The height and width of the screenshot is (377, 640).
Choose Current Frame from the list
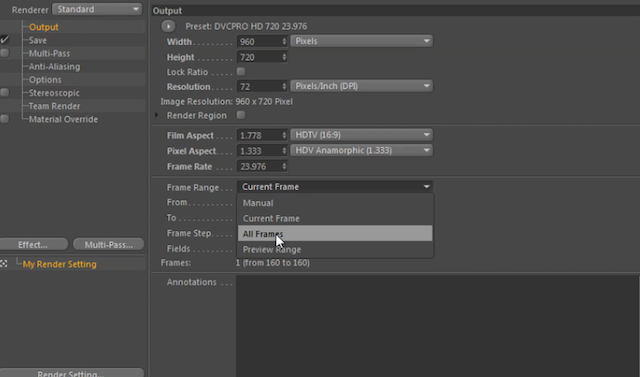[x=335, y=218]
